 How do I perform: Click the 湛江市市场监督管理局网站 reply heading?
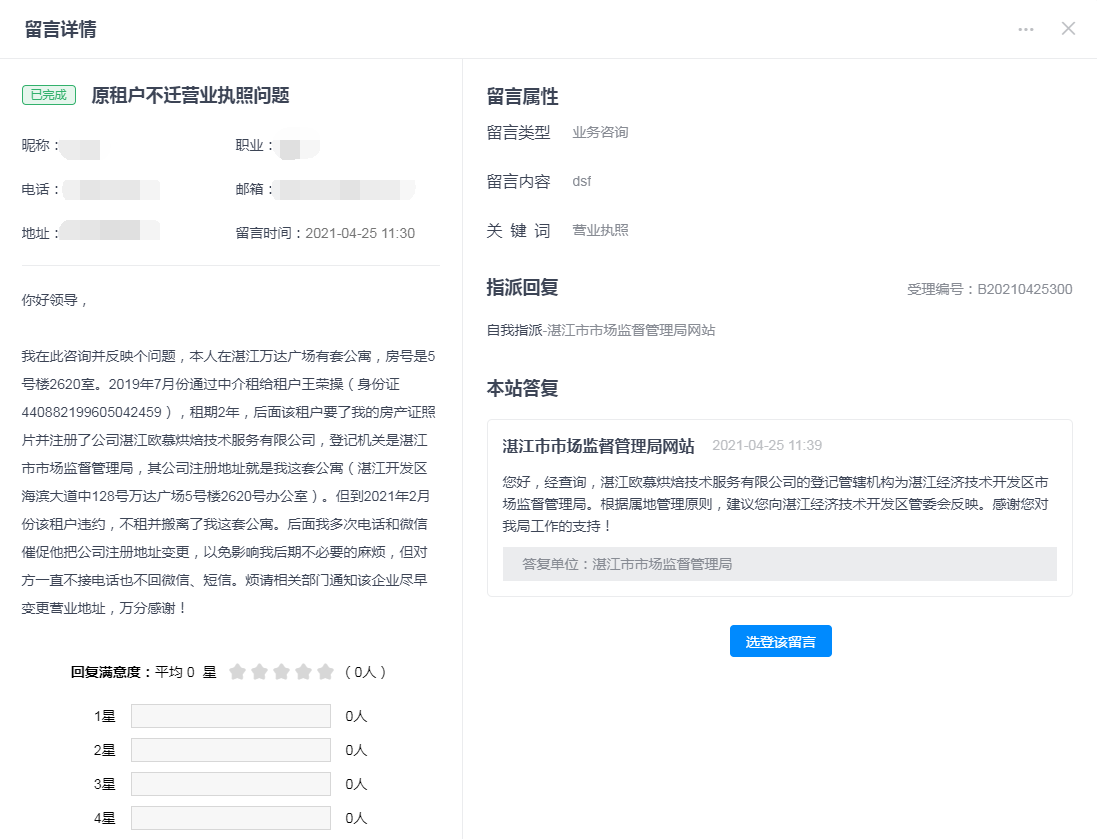(598, 446)
